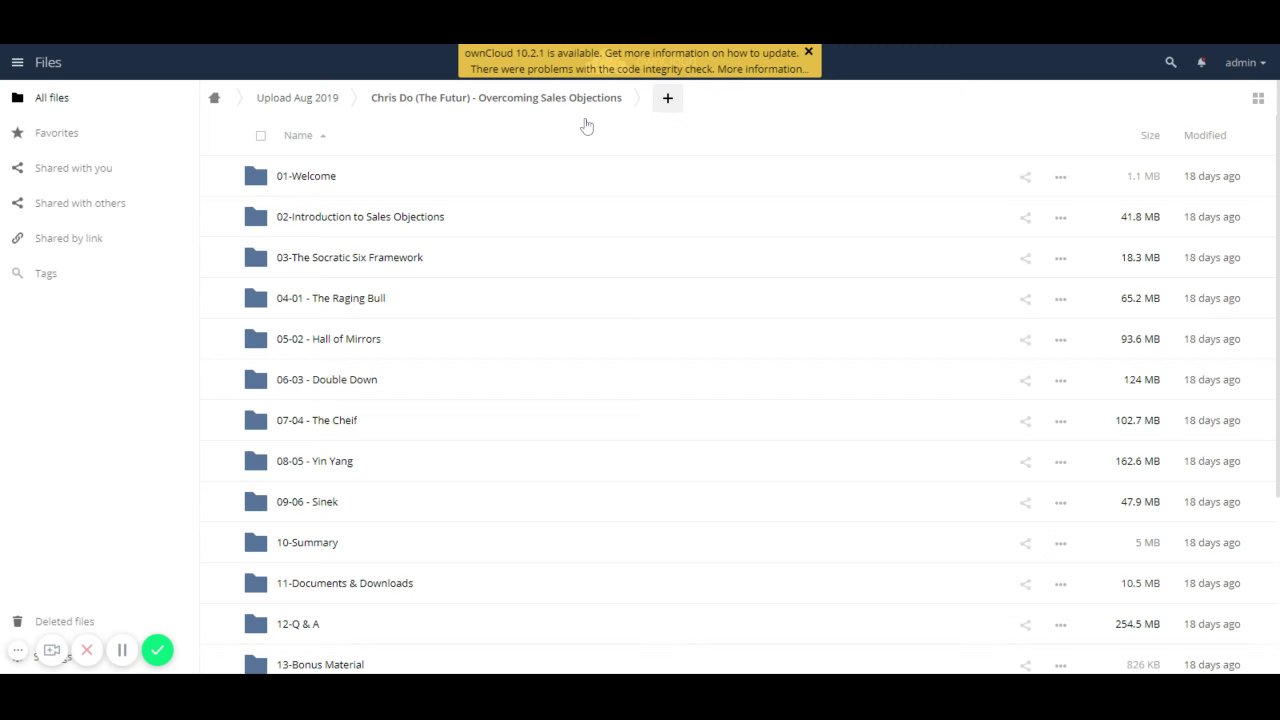The width and height of the screenshot is (1280, 720).
Task: Share the 06-03 - Double Down folder
Action: coord(1025,380)
